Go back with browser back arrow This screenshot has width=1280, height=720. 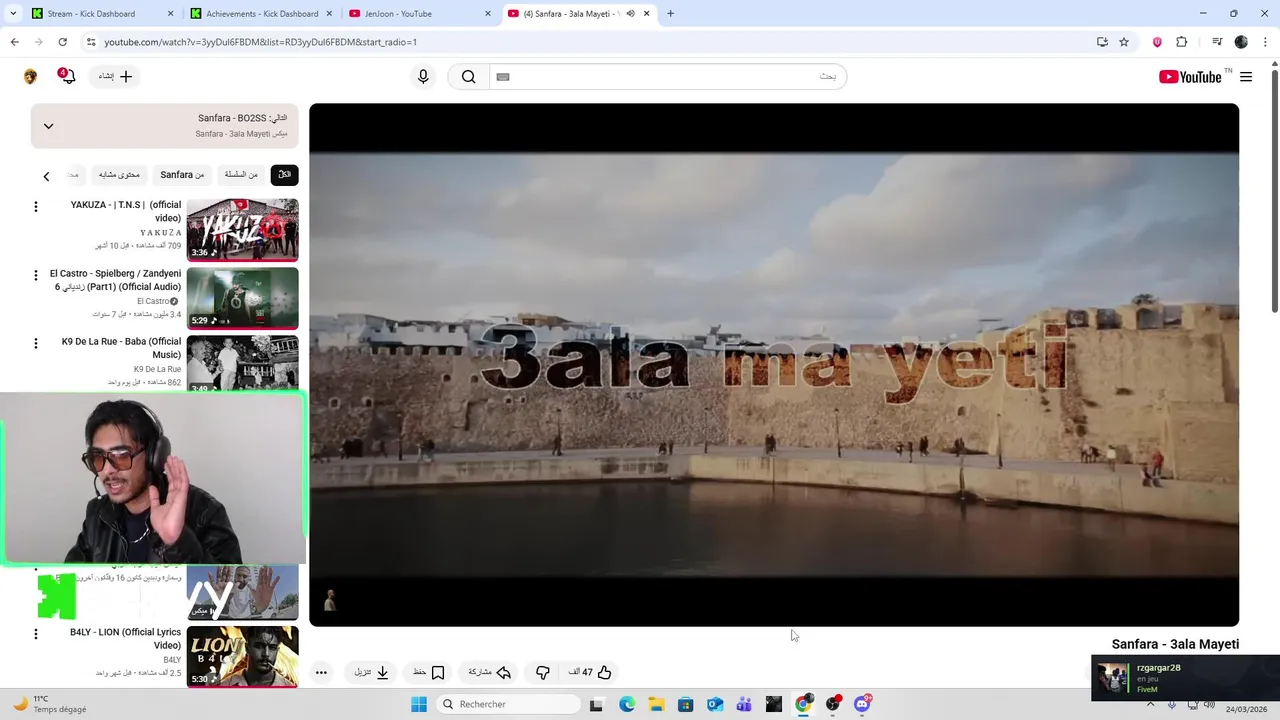[14, 42]
